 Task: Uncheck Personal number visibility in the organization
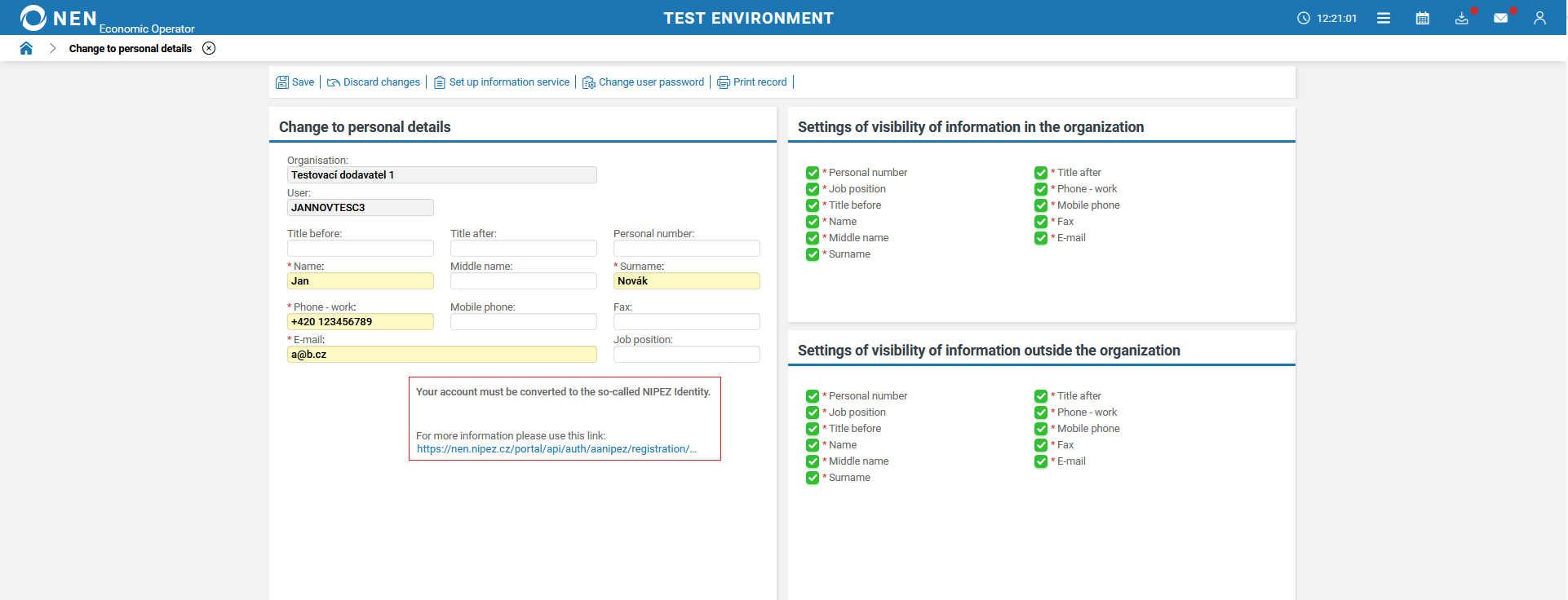click(813, 173)
